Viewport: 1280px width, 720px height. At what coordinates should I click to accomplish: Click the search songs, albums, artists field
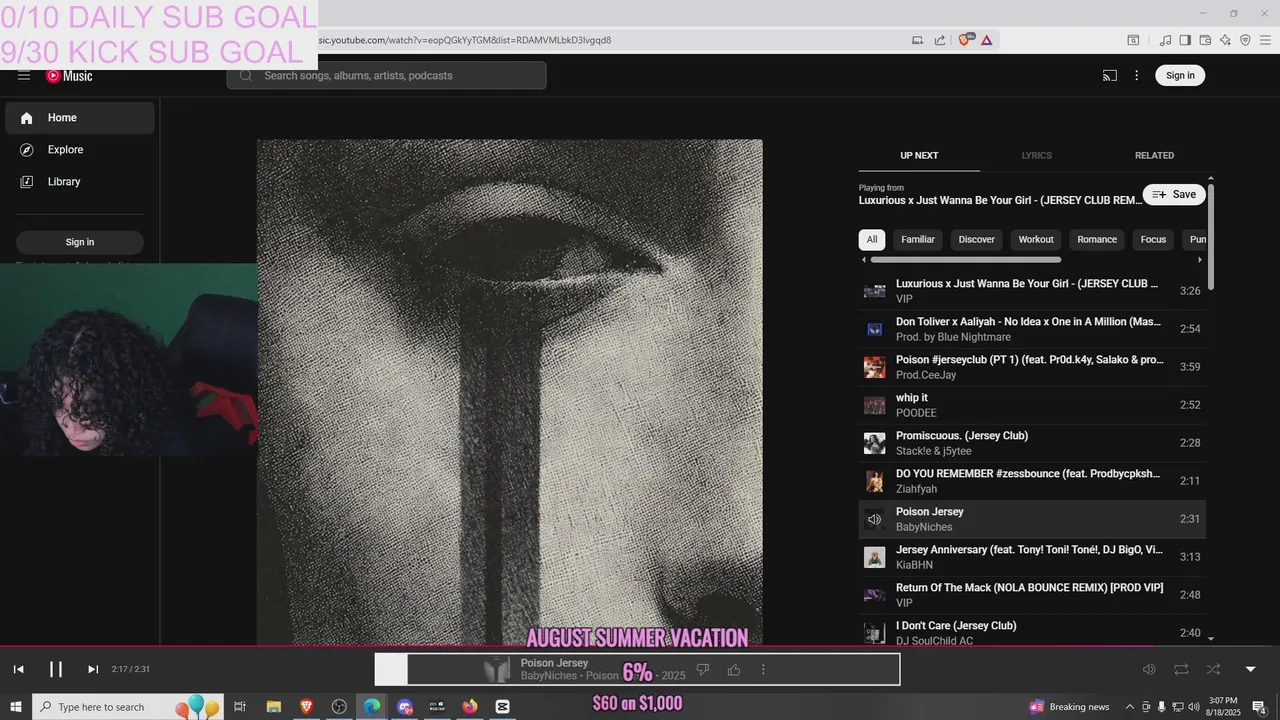(x=387, y=76)
